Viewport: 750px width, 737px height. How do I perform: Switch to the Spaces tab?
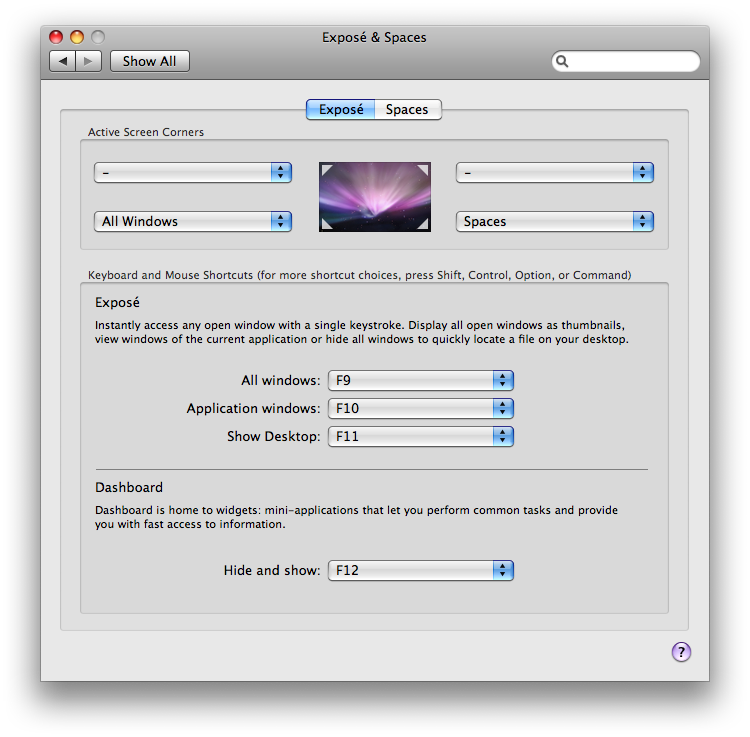(408, 110)
